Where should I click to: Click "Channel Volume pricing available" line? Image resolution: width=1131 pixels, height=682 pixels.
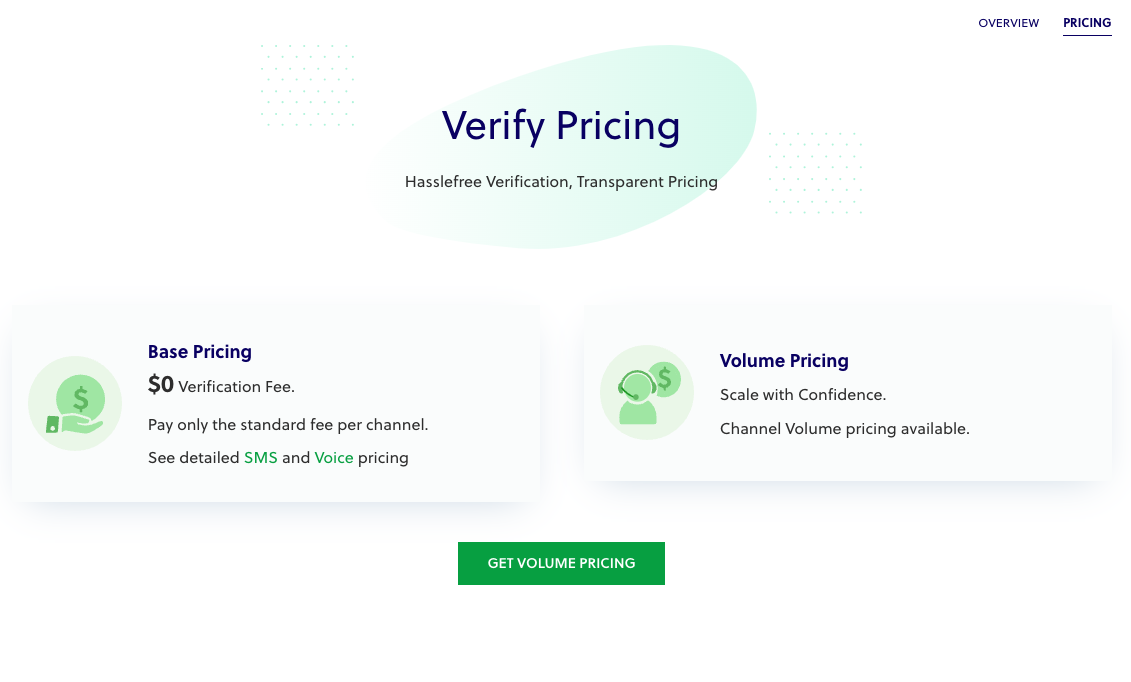click(845, 429)
